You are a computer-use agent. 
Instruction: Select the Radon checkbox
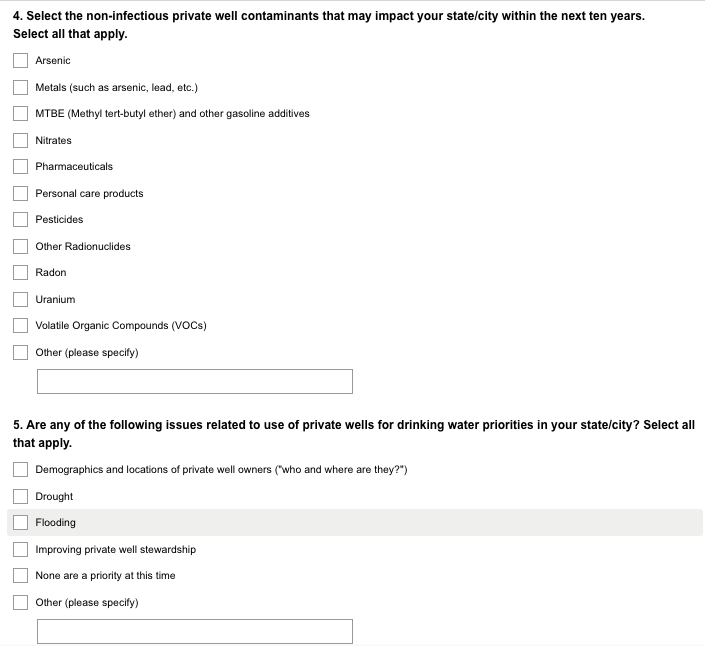point(20,273)
